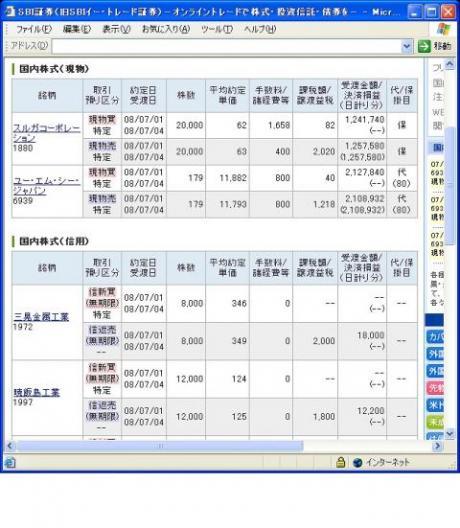Screen dimensions: 460x528
Task: Click the security padlock icon in status bar
Action: point(340,462)
